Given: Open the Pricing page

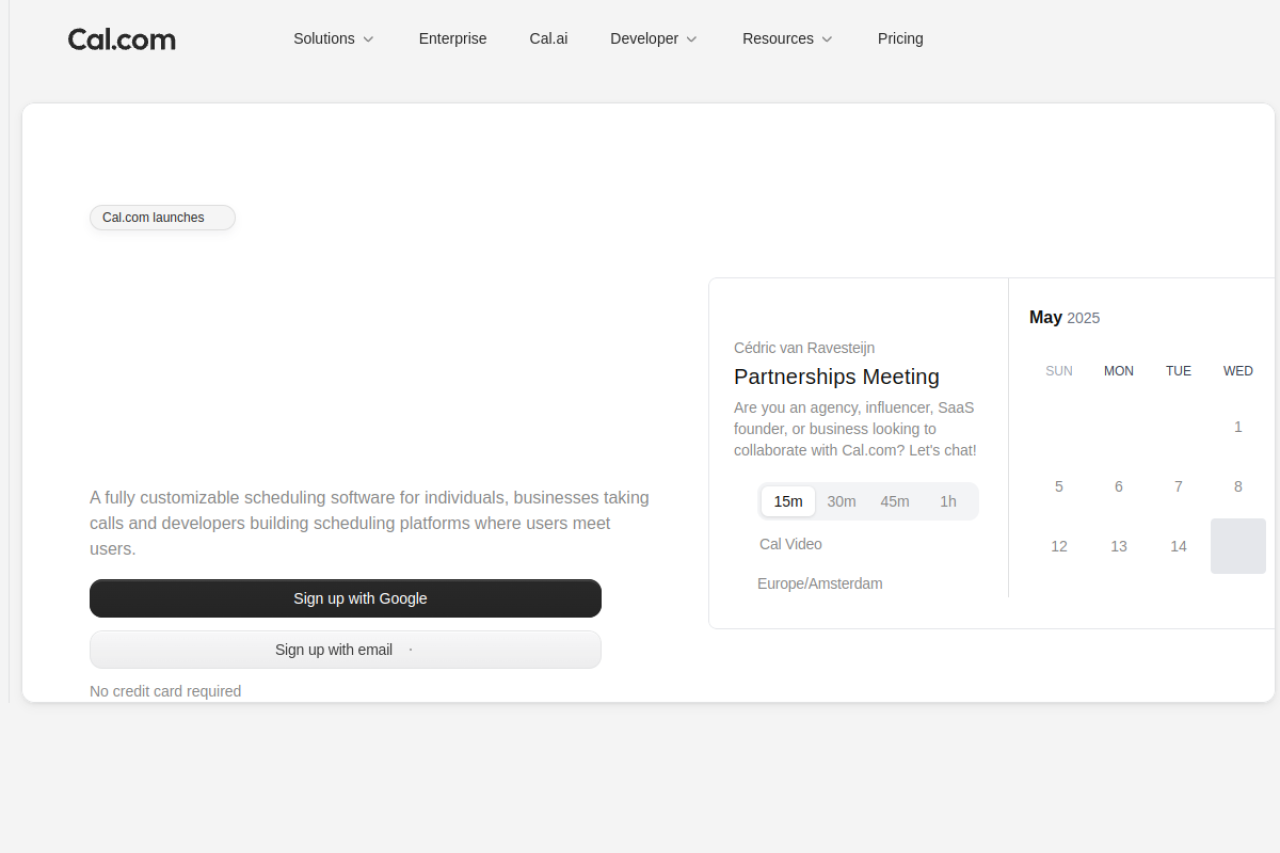Looking at the screenshot, I should (901, 39).
